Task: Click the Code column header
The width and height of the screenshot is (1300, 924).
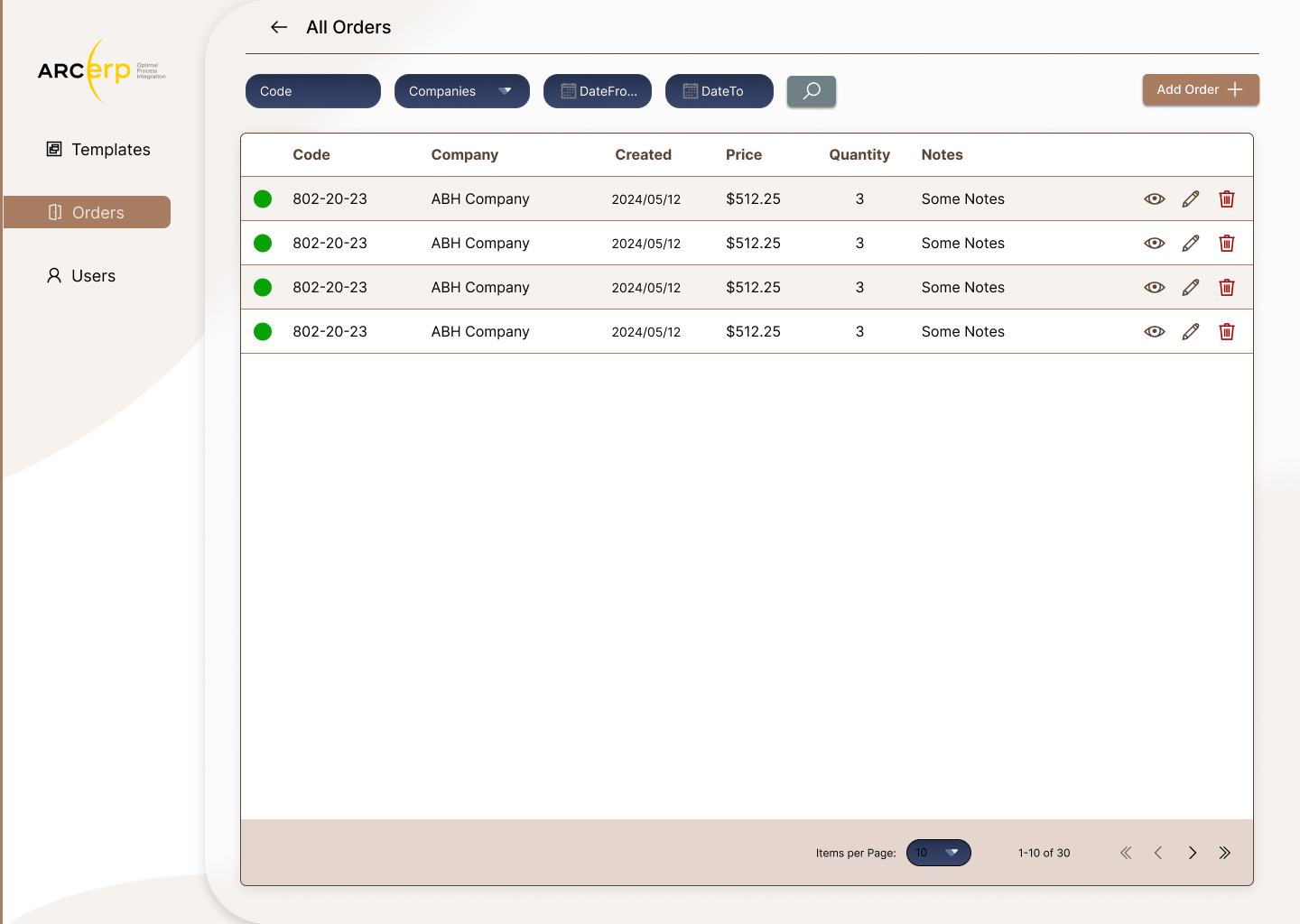Action: click(311, 154)
